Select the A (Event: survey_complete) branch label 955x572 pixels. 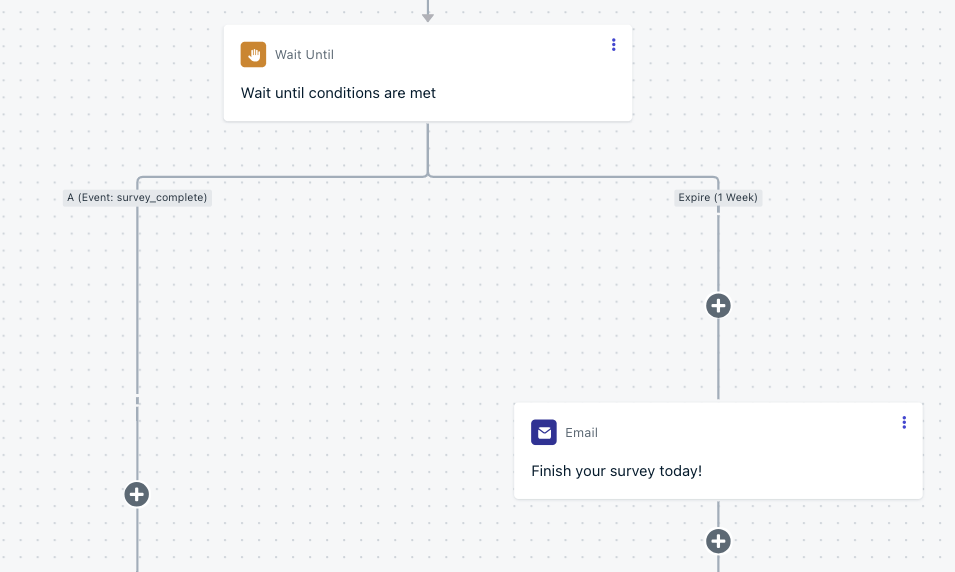[x=137, y=197]
